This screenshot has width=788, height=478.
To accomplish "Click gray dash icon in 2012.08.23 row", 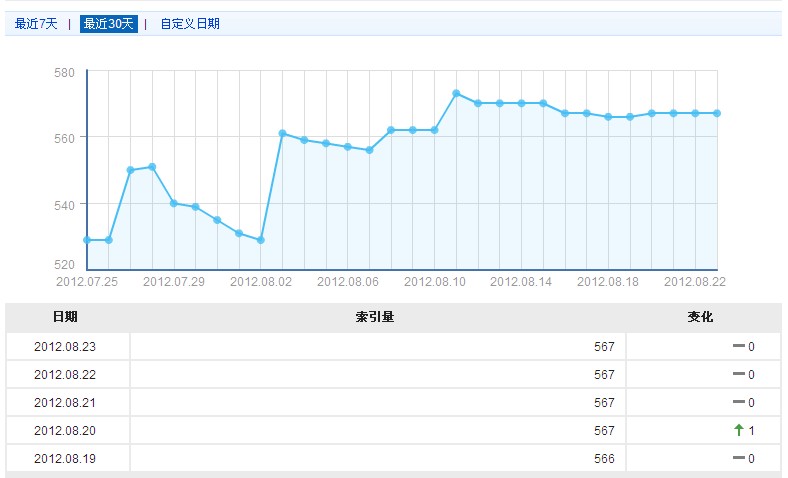I will coord(739,346).
